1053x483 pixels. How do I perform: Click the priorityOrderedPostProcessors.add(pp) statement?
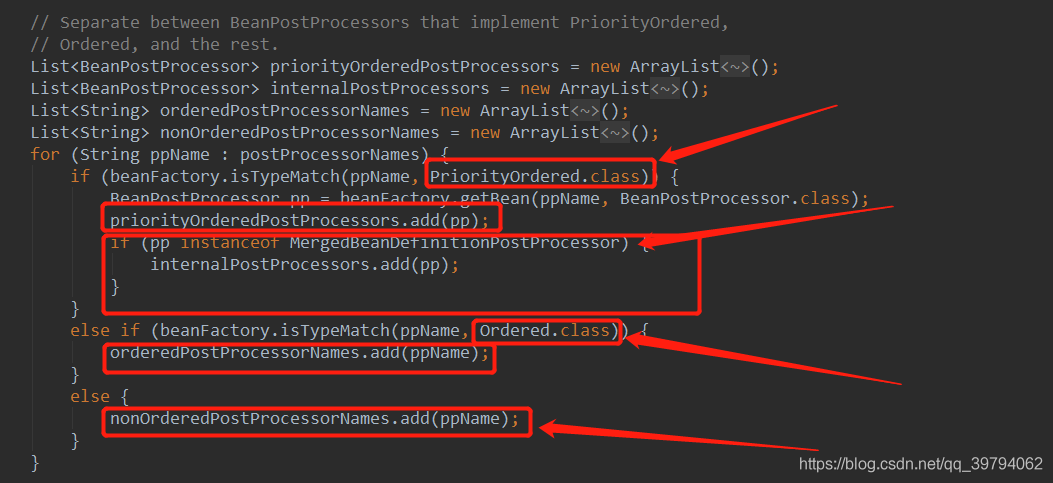(x=300, y=221)
